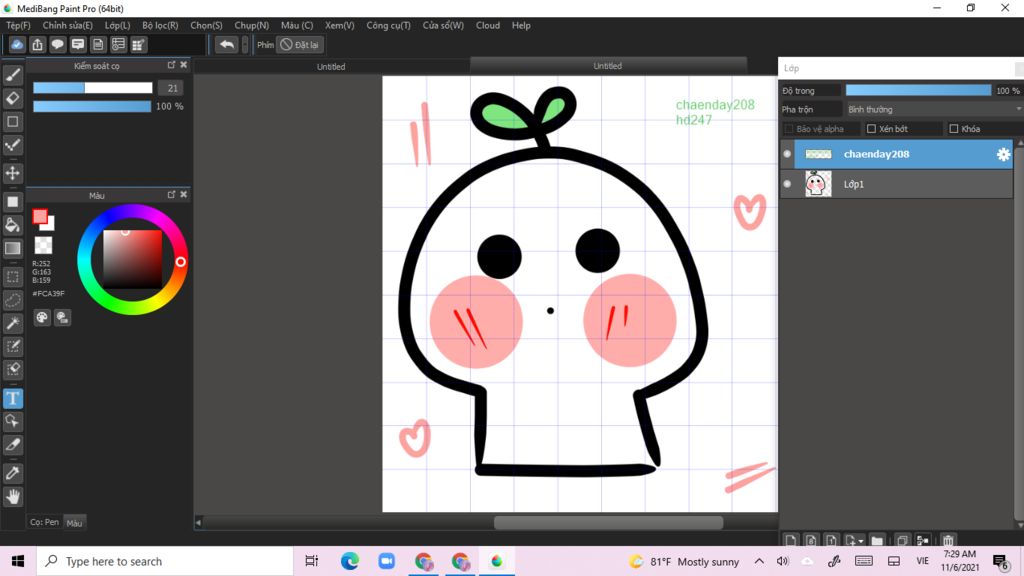Image resolution: width=1024 pixels, height=576 pixels.
Task: Select the Bucket fill tool
Action: [x=12, y=225]
